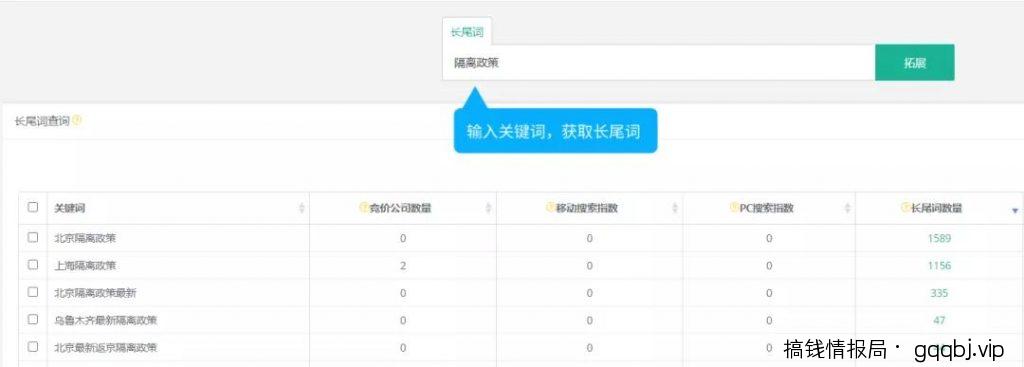
Task: Sort by 移动搜索指数 column arrows
Action: click(x=675, y=208)
